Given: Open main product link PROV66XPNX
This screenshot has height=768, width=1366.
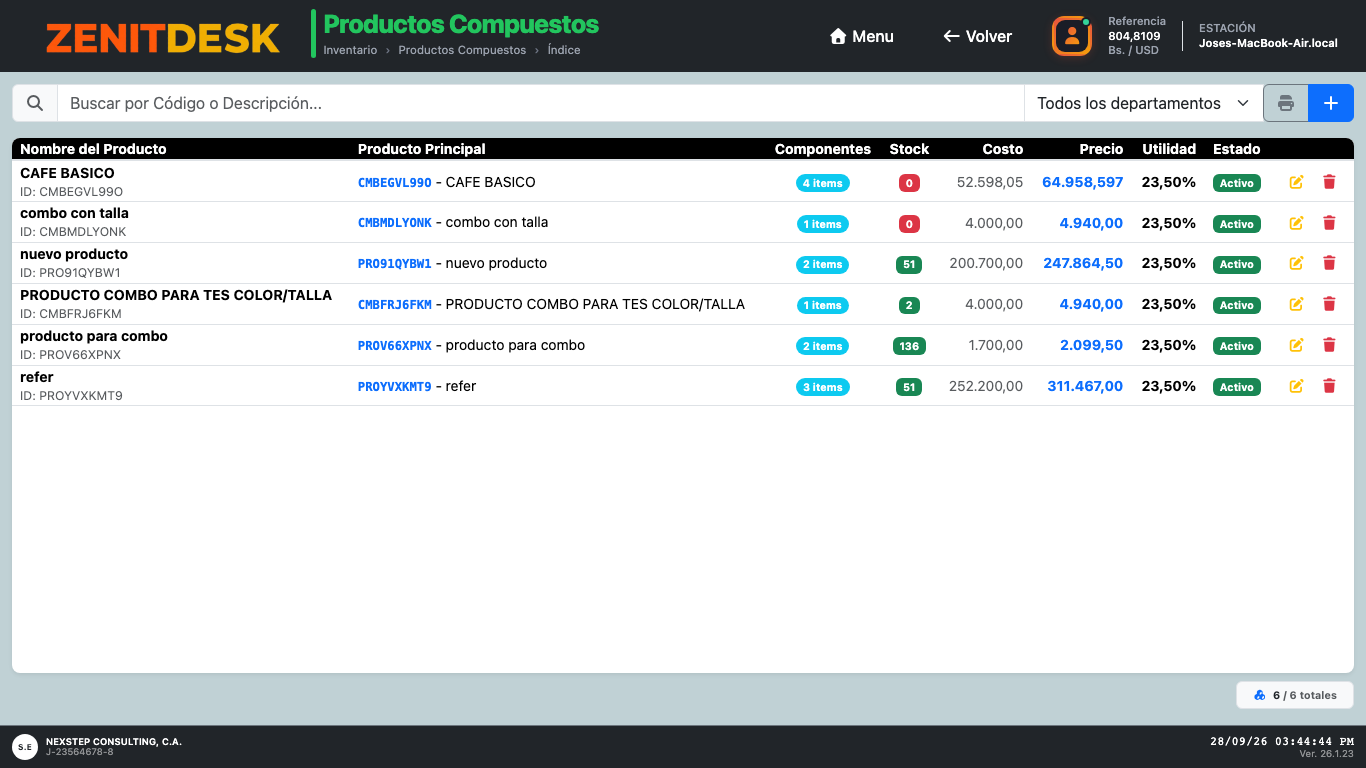Looking at the screenshot, I should pos(395,346).
